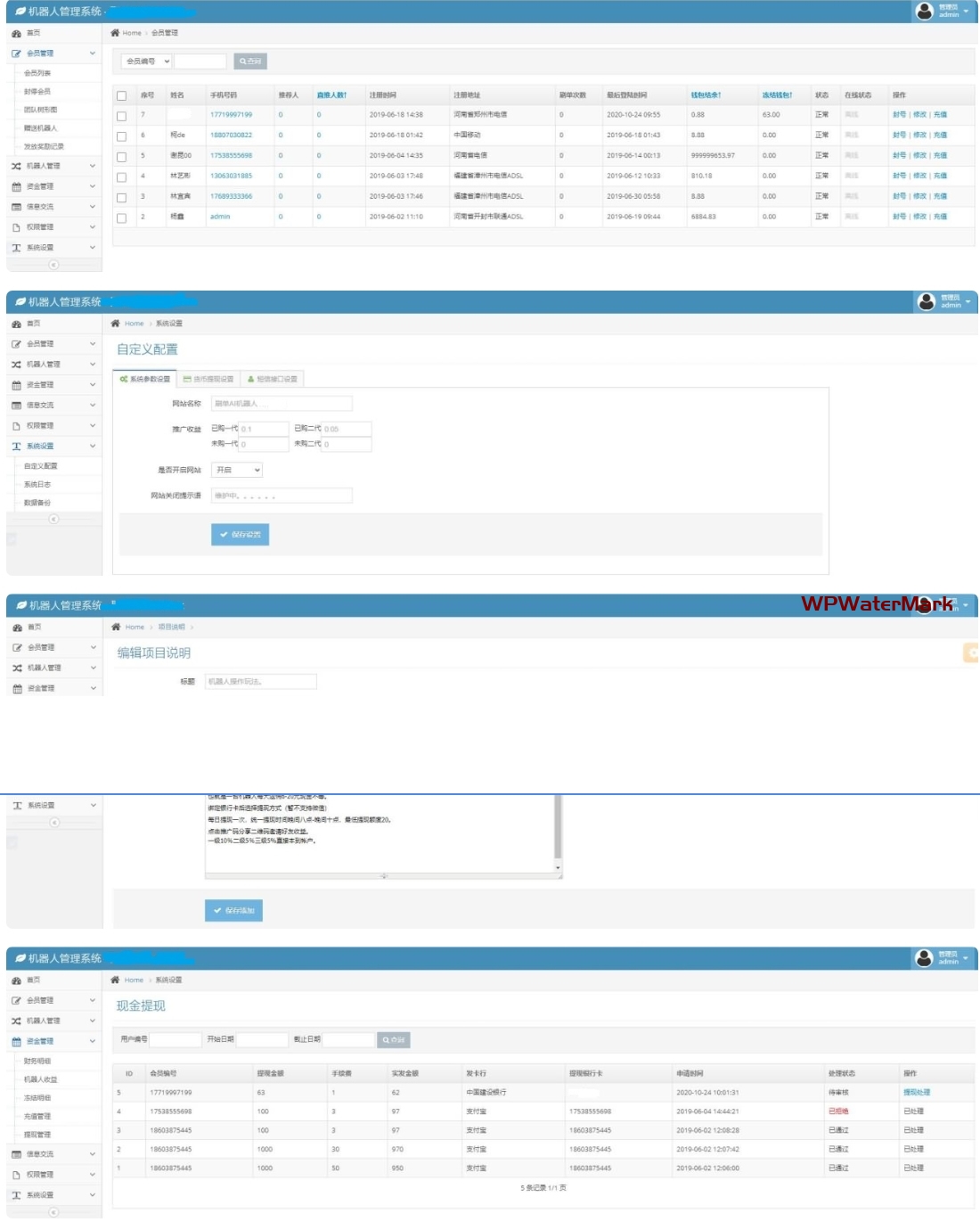
Task: Click the 保存设置 button
Action: tap(240, 535)
